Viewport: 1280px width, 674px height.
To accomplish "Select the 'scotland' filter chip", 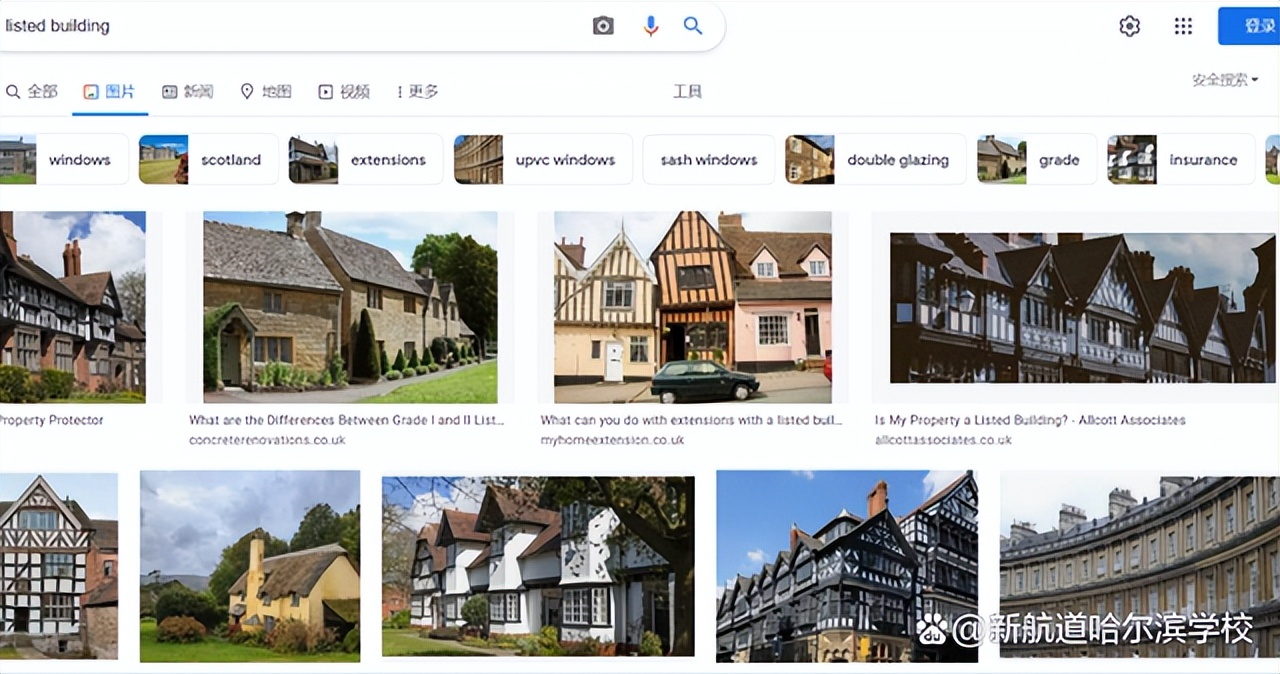I will point(209,160).
